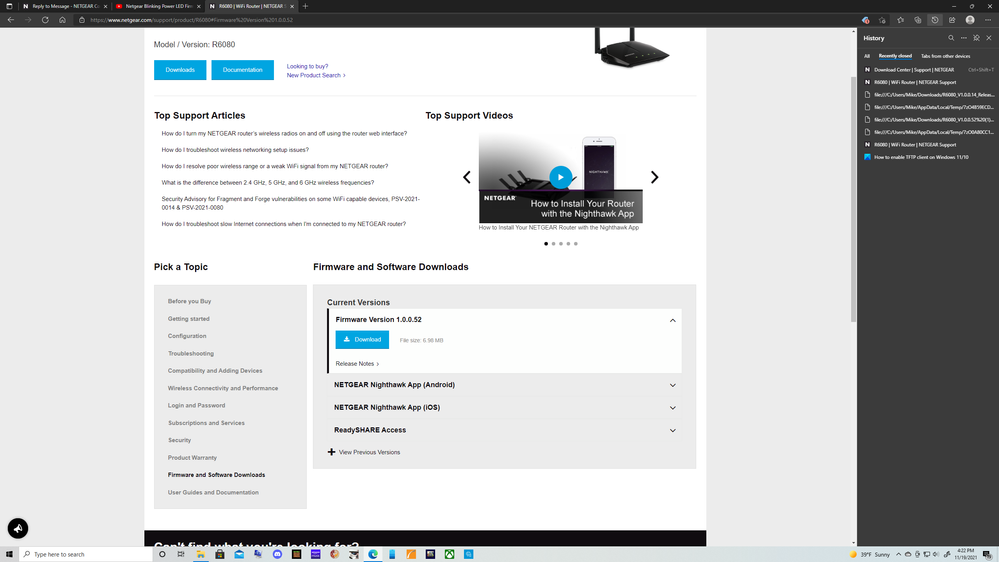
Task: Search history using the magnifier icon
Action: (951, 38)
